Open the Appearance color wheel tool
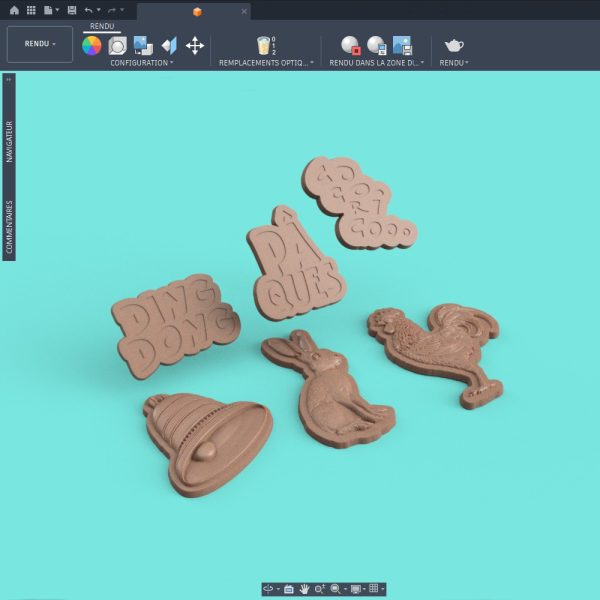The image size is (600, 600). [92, 46]
